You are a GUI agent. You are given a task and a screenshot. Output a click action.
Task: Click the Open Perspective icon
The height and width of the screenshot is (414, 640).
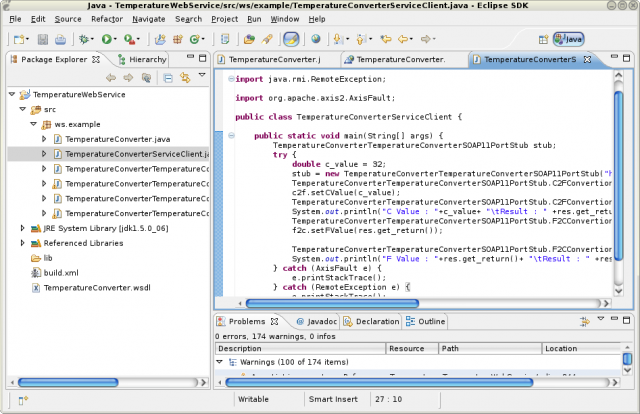[x=543, y=40]
